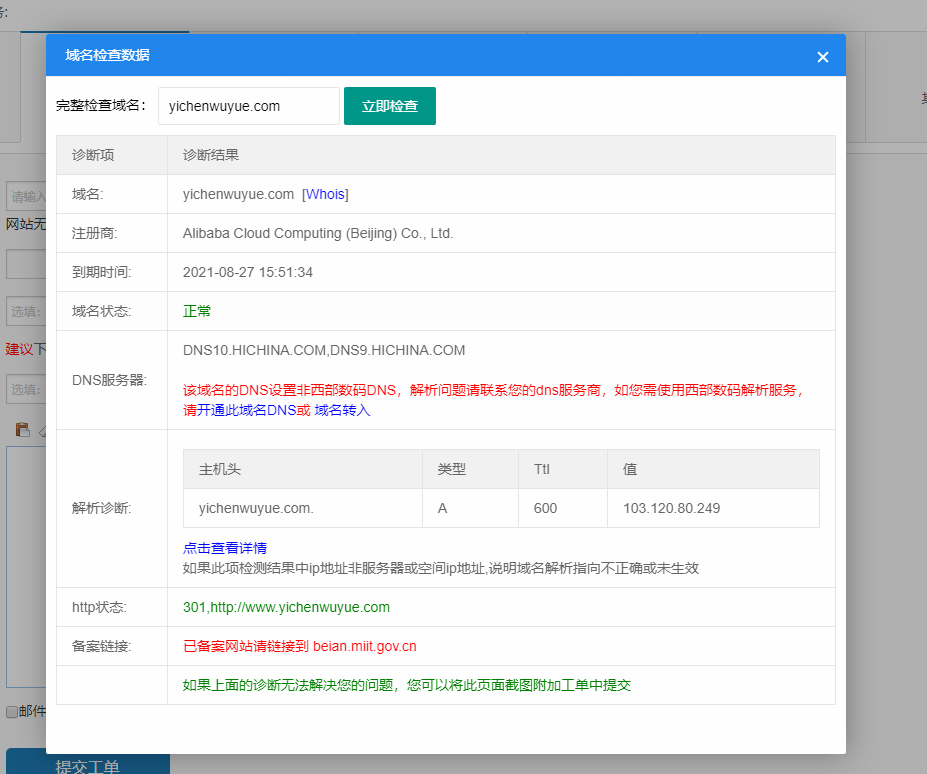Click the 类型 column header

tap(451, 469)
